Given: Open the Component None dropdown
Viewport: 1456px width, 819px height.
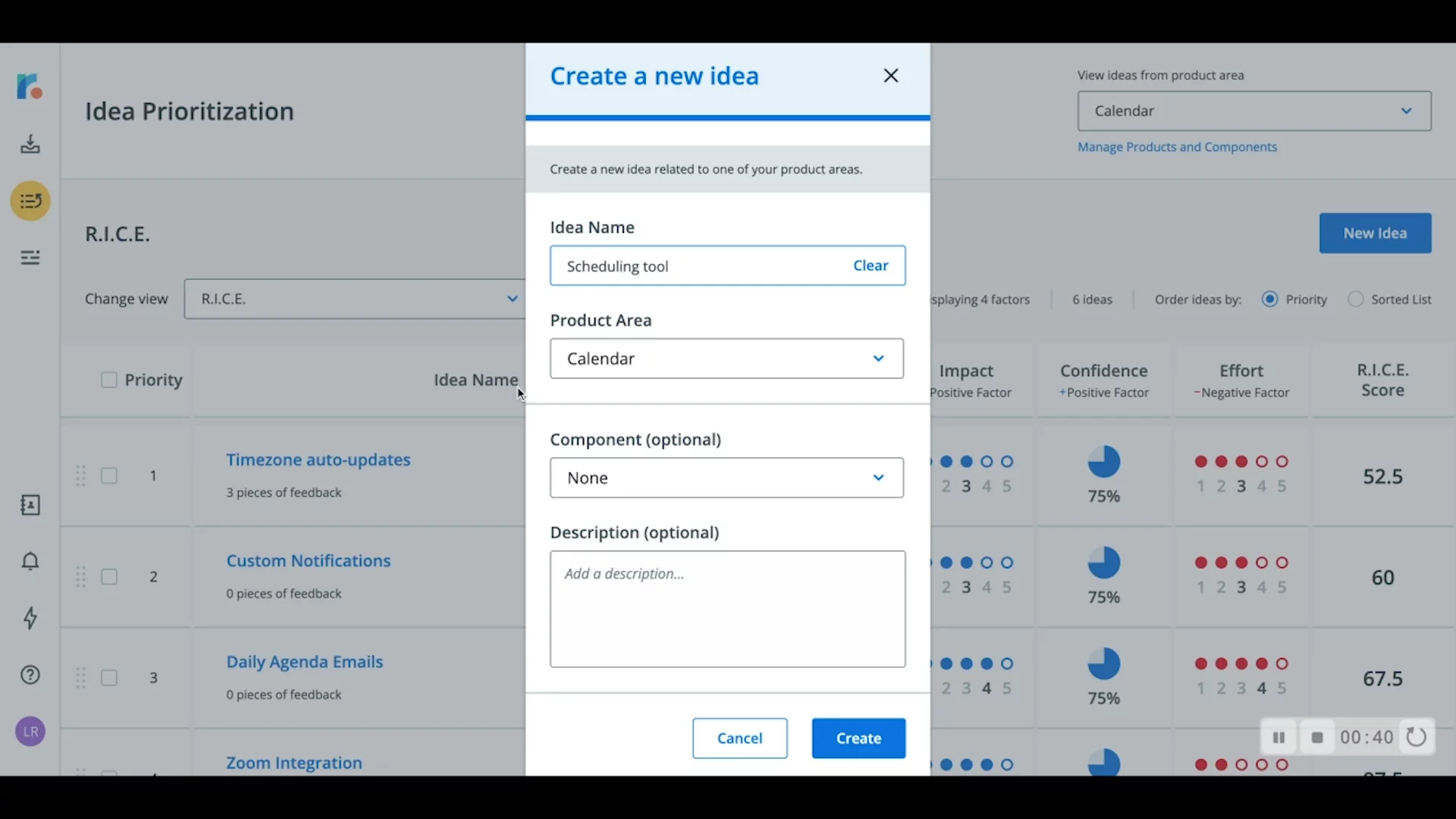Looking at the screenshot, I should pyautogui.click(x=726, y=478).
